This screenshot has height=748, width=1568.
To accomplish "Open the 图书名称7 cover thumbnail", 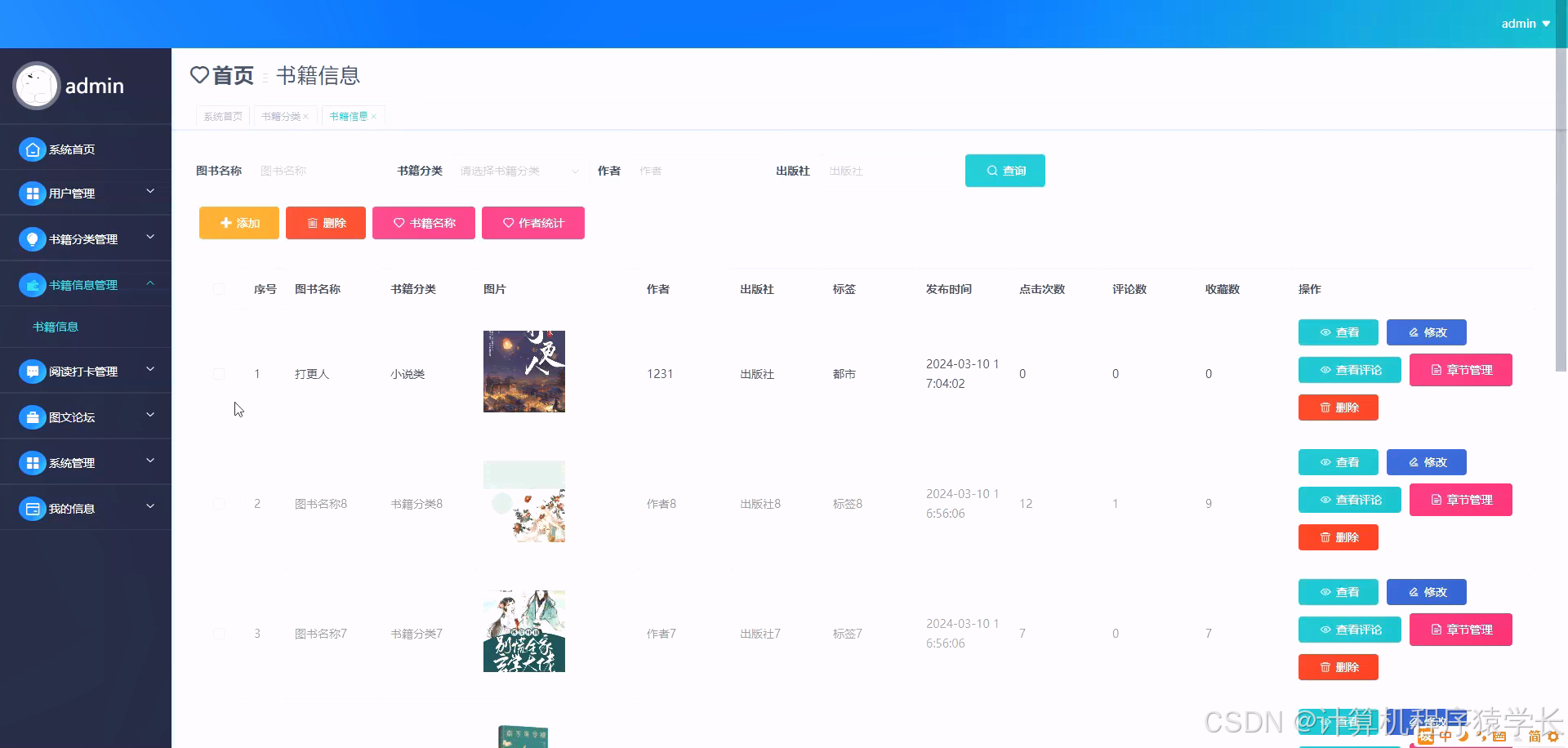I will [524, 631].
